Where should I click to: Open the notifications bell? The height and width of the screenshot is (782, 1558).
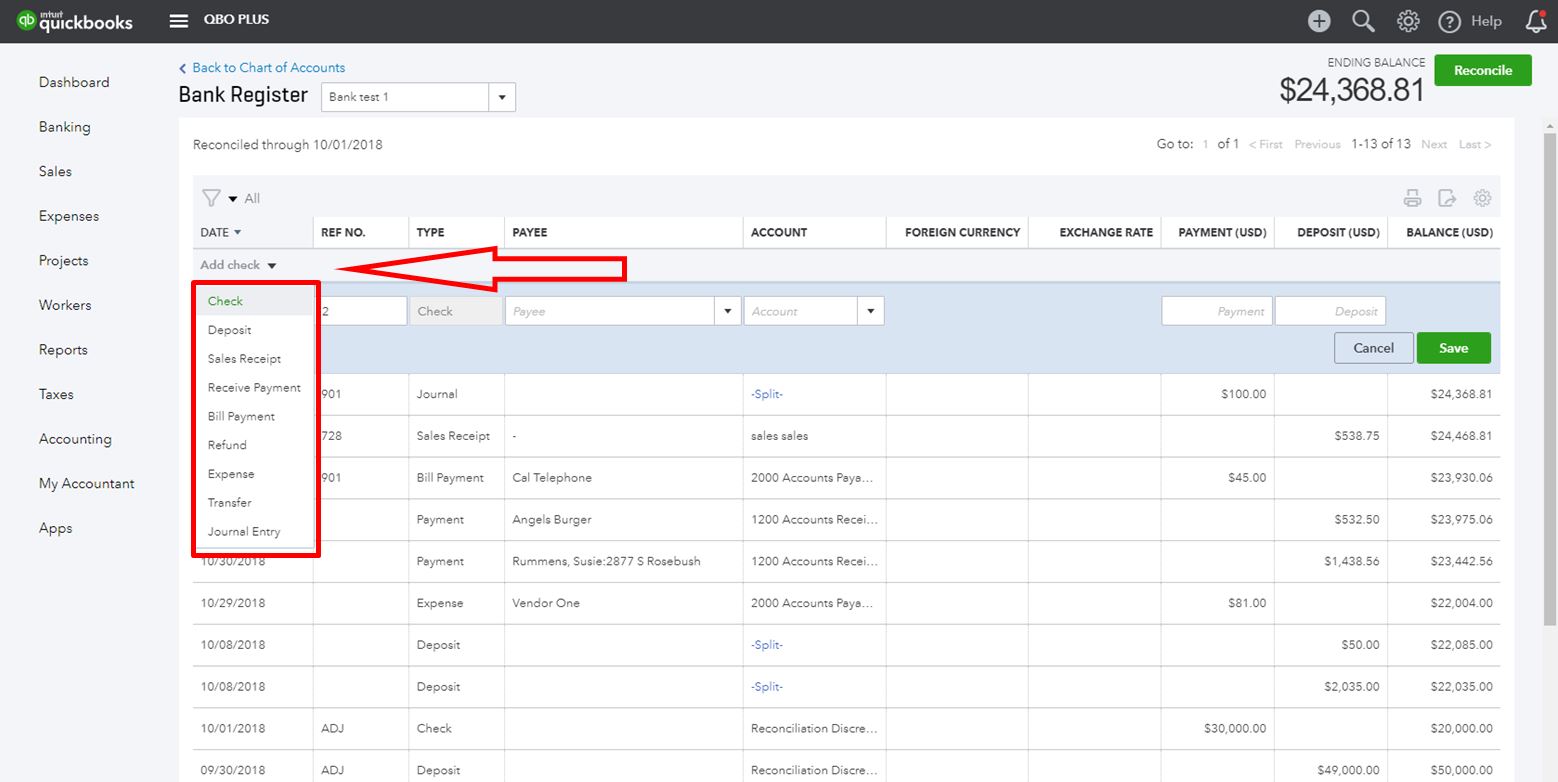(1536, 21)
